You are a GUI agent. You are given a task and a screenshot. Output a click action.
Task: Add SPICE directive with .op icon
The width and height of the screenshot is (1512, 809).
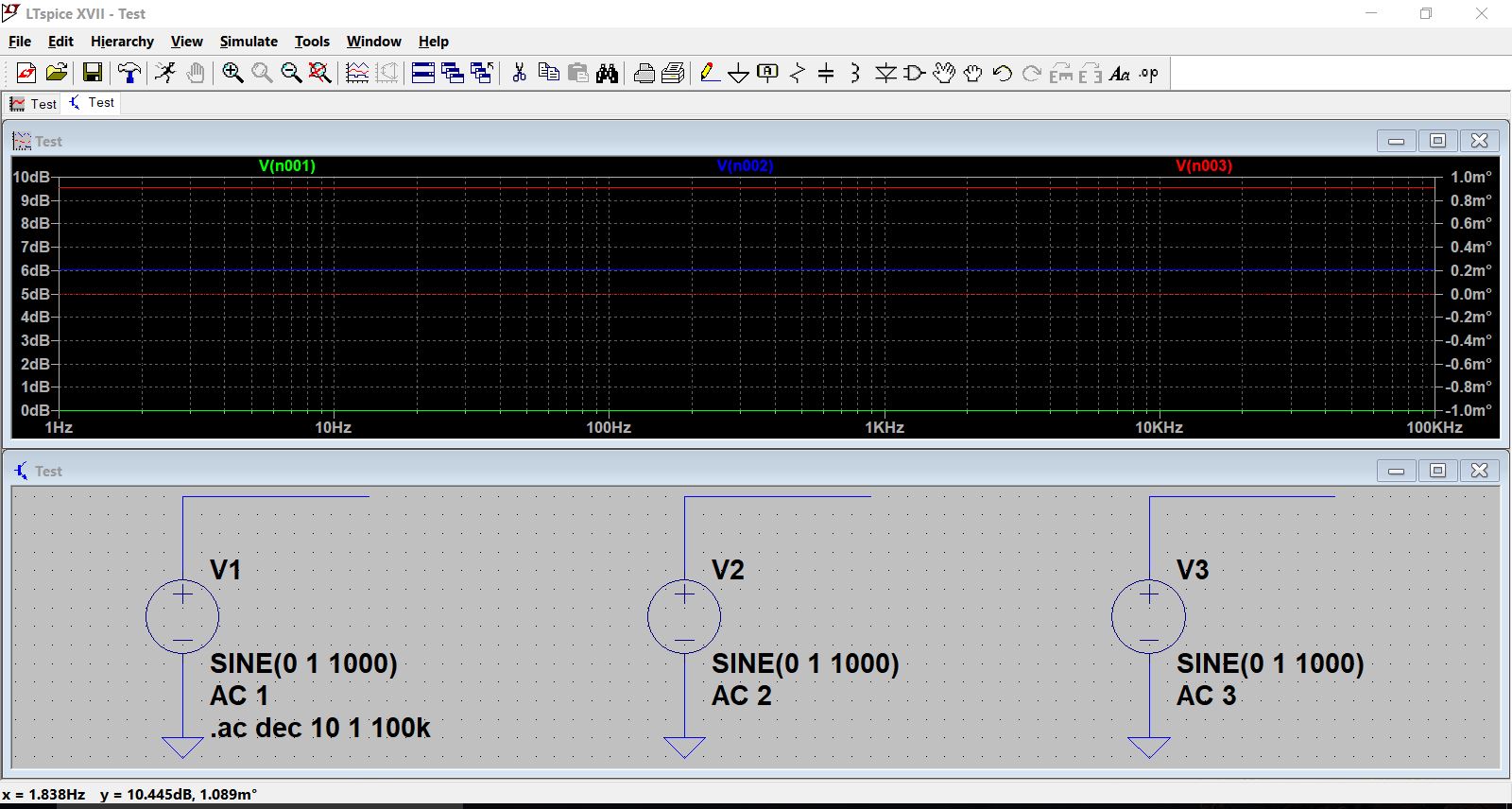click(1149, 73)
